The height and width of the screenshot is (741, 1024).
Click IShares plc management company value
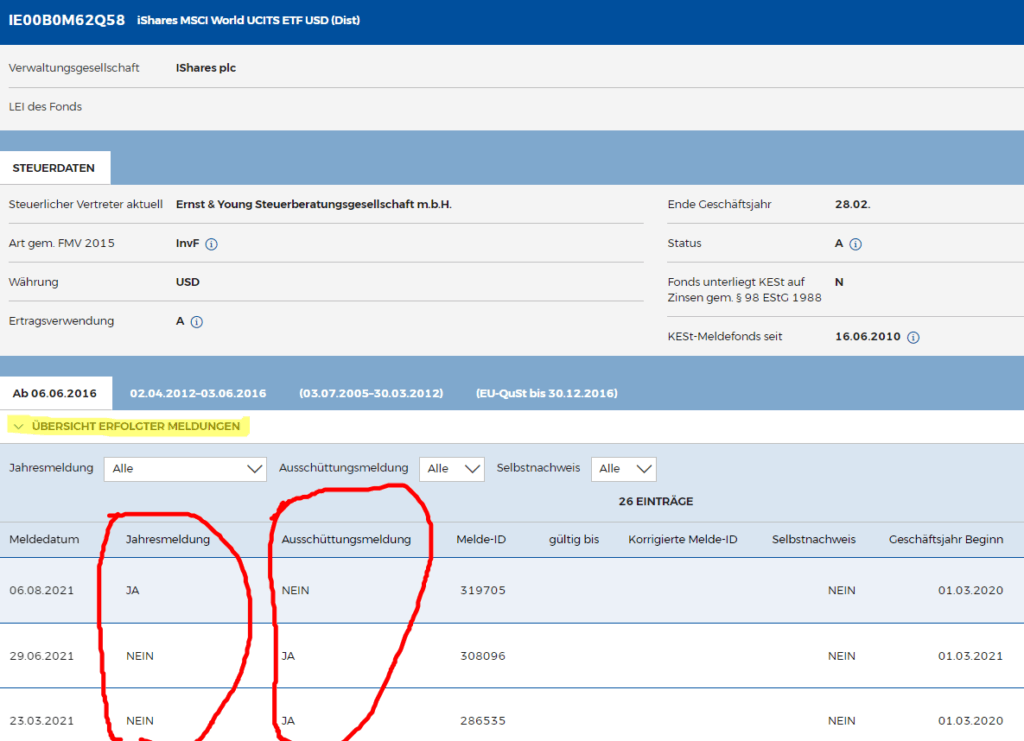tap(206, 68)
